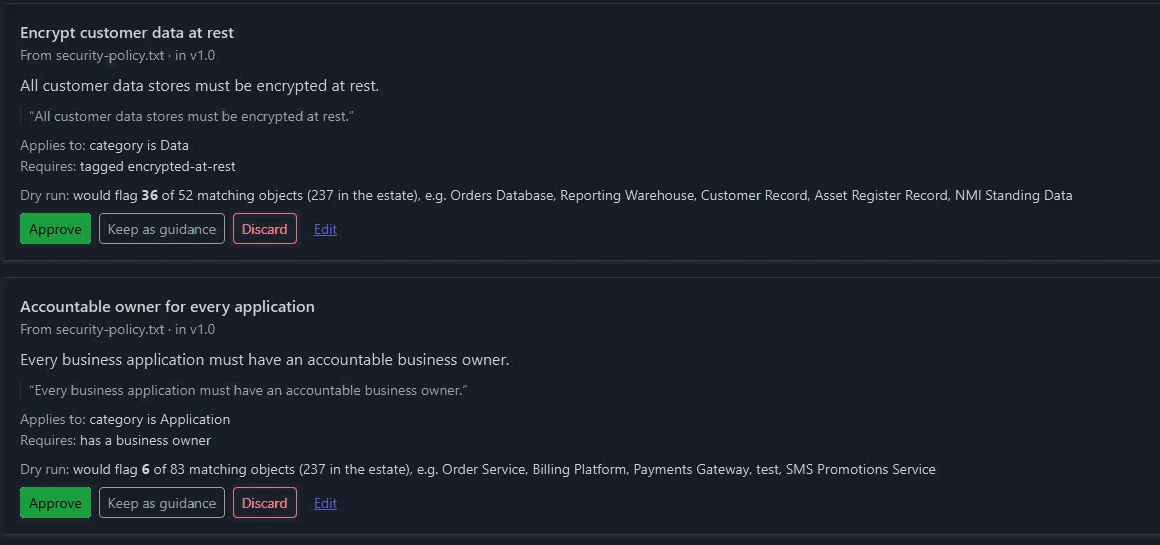Screen dimensions: 1160x545
Task: Click 'Applies to: category is Application' line
Action: (x=125, y=419)
